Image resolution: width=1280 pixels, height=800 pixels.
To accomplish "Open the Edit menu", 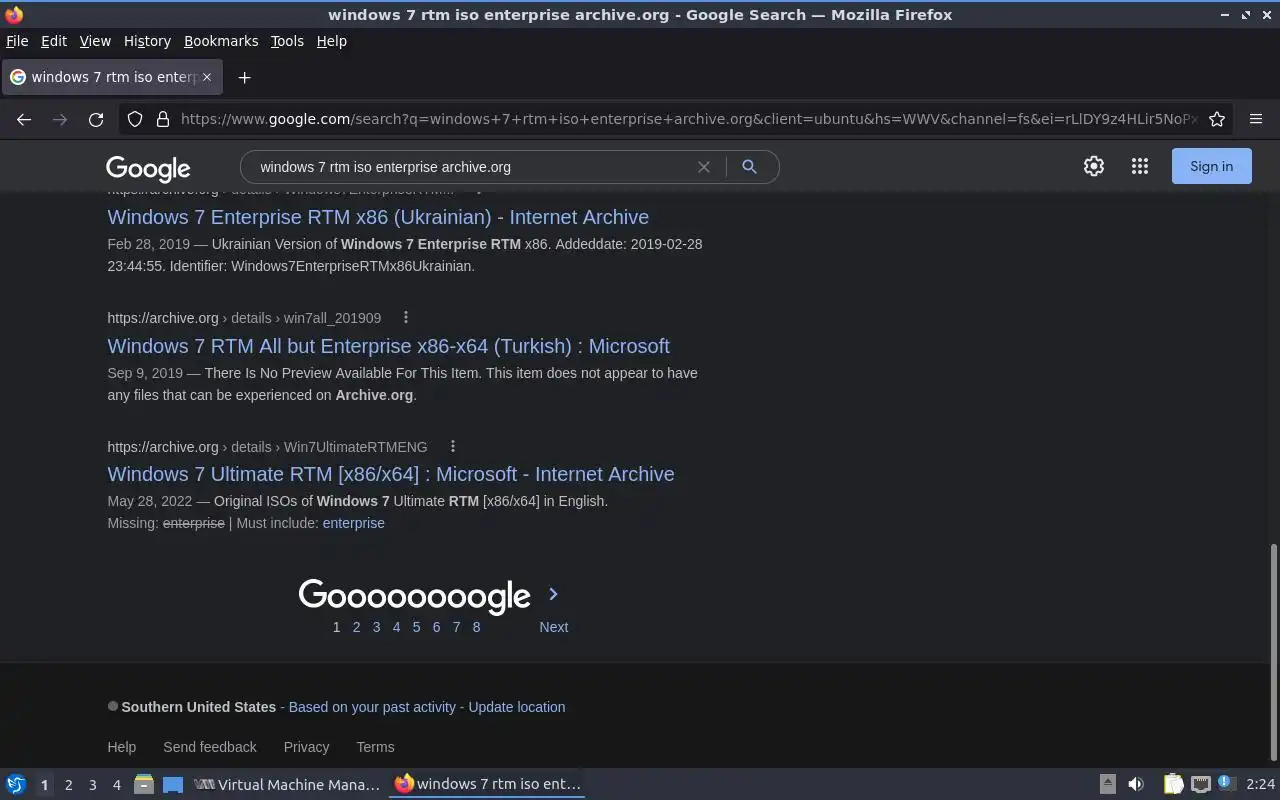I will tap(54, 41).
